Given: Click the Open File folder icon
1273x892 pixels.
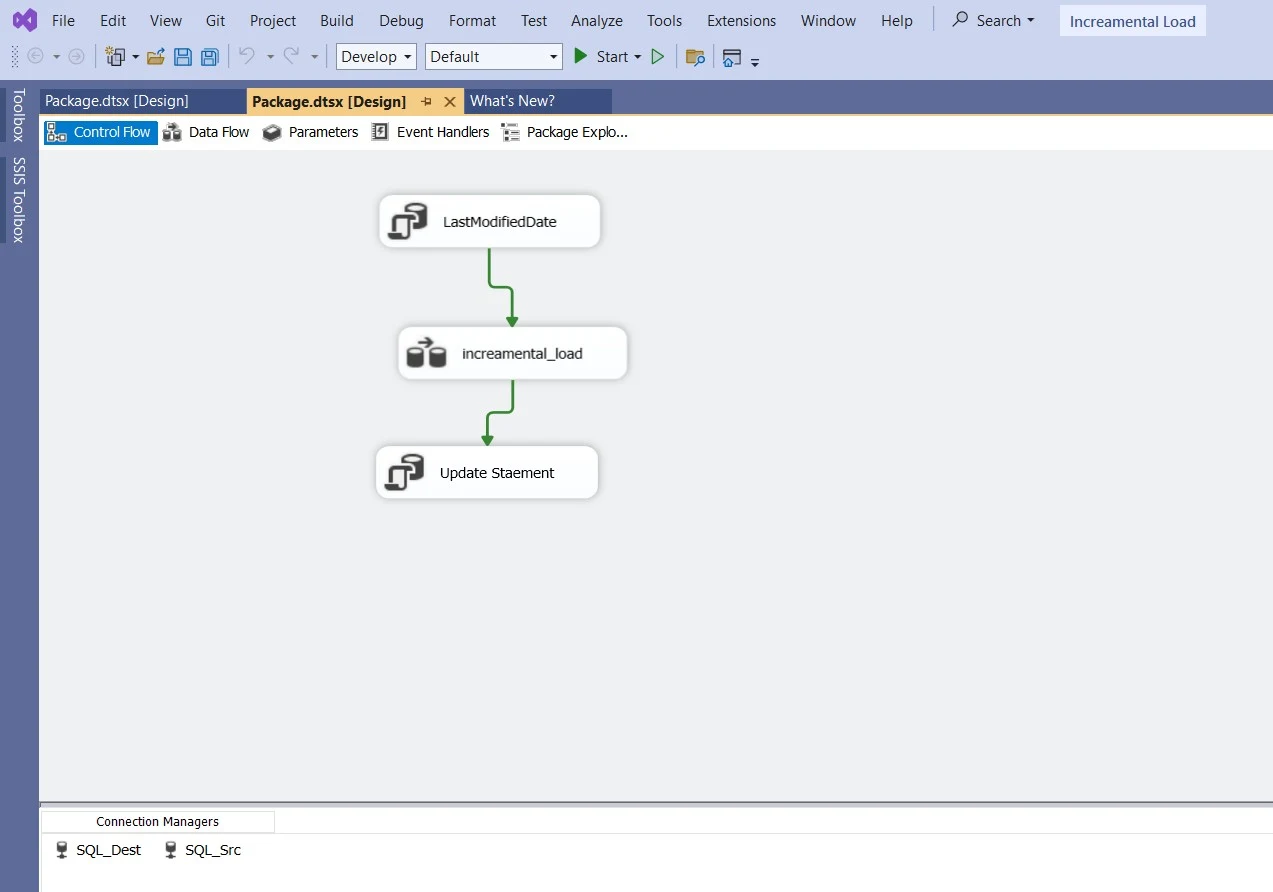Looking at the screenshot, I should 156,57.
